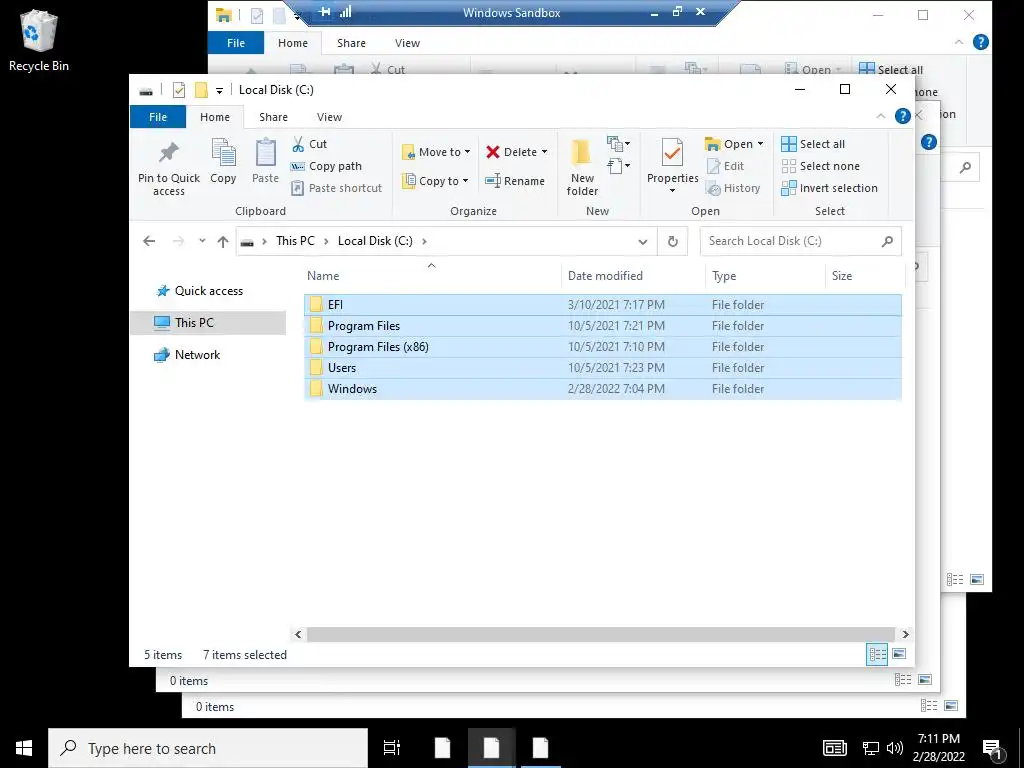Expand the Open dropdown arrow

pyautogui.click(x=760, y=144)
